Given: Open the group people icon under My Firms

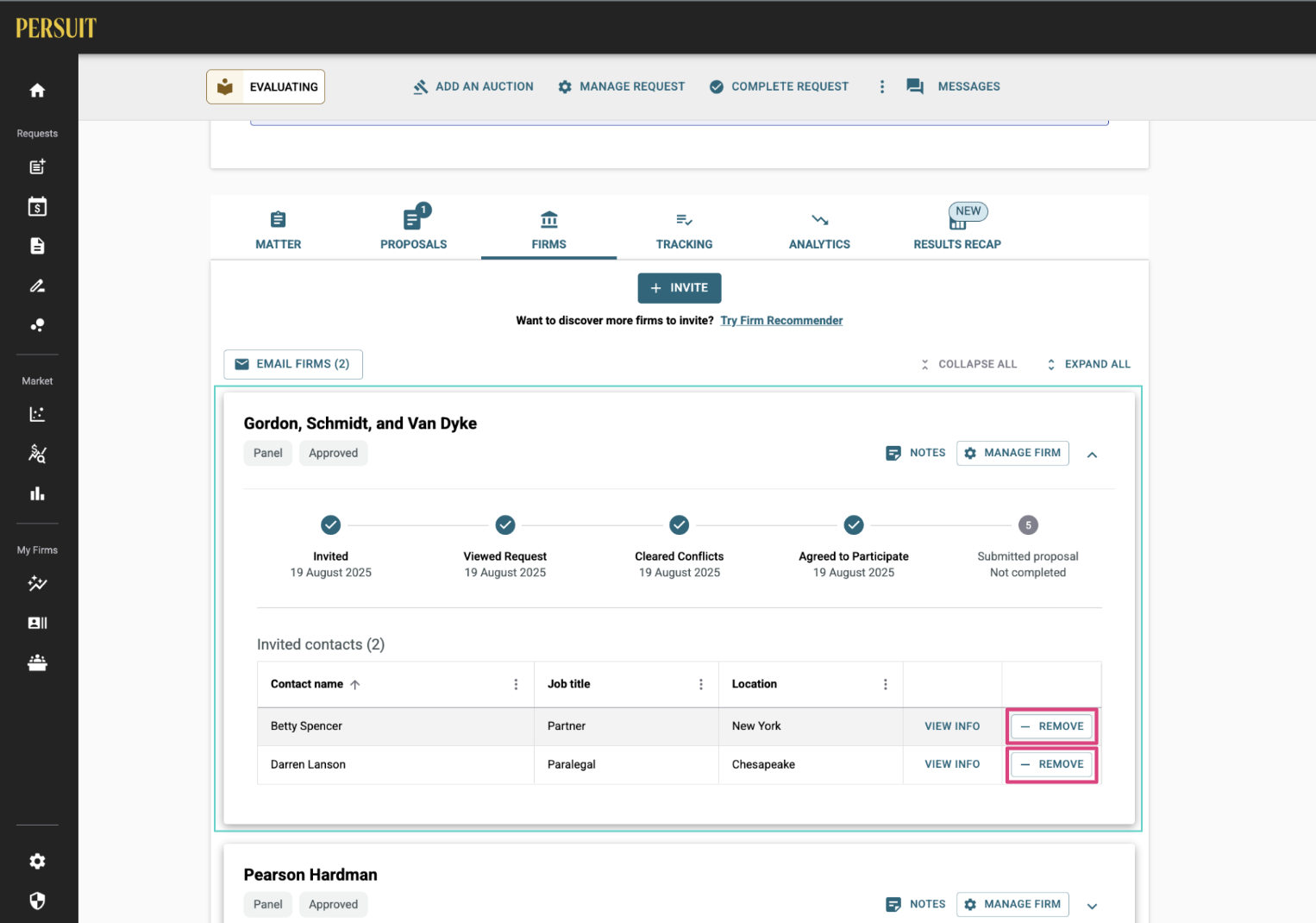Looking at the screenshot, I should coord(37,662).
